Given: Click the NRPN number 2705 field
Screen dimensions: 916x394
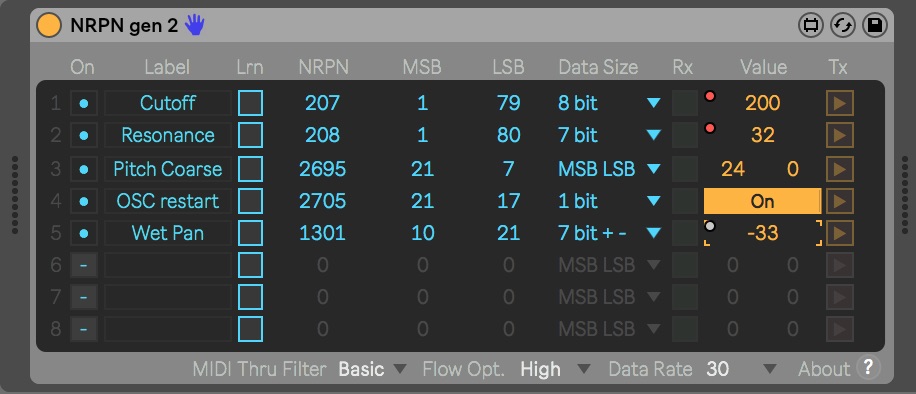Looking at the screenshot, I should [322, 201].
